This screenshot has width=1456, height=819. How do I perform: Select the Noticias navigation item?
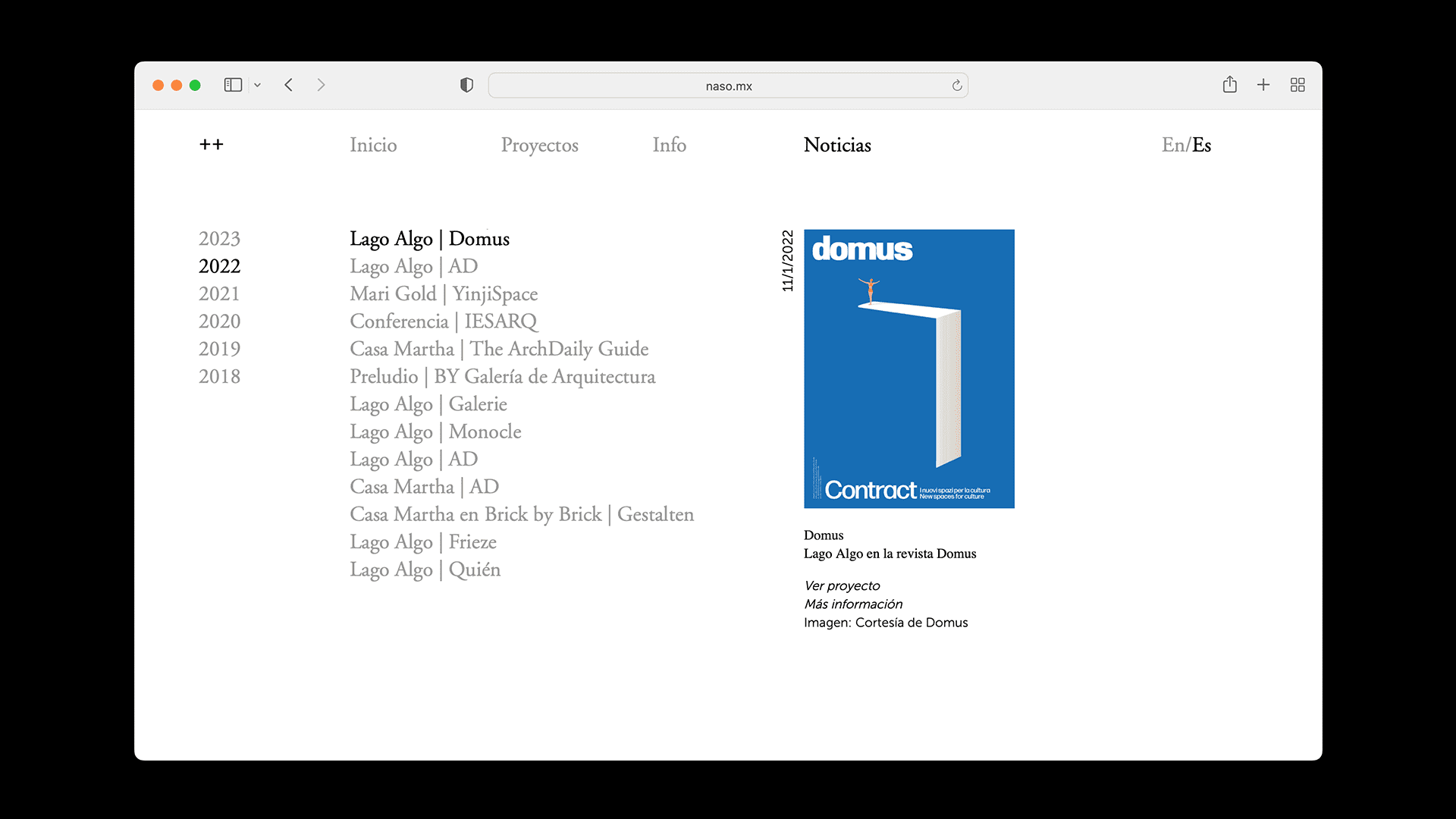[837, 145]
